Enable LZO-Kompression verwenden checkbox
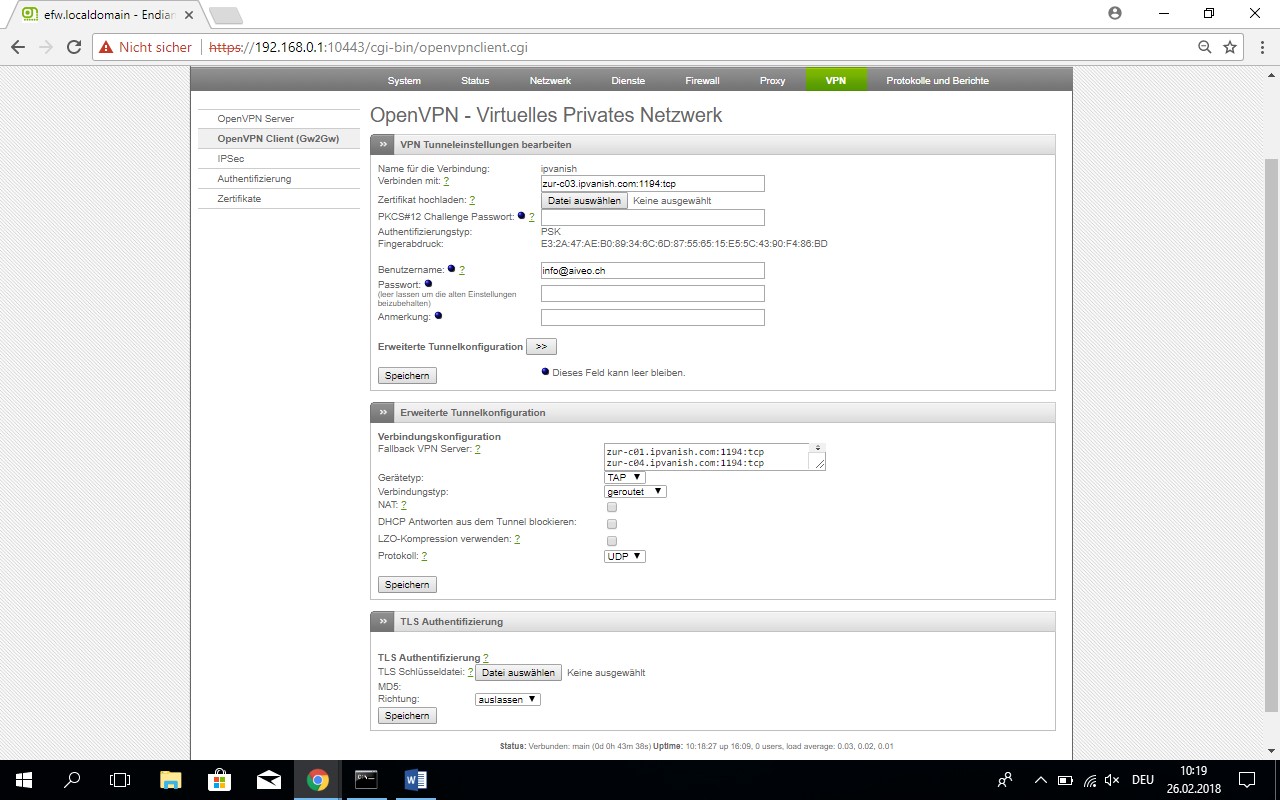 [x=612, y=541]
